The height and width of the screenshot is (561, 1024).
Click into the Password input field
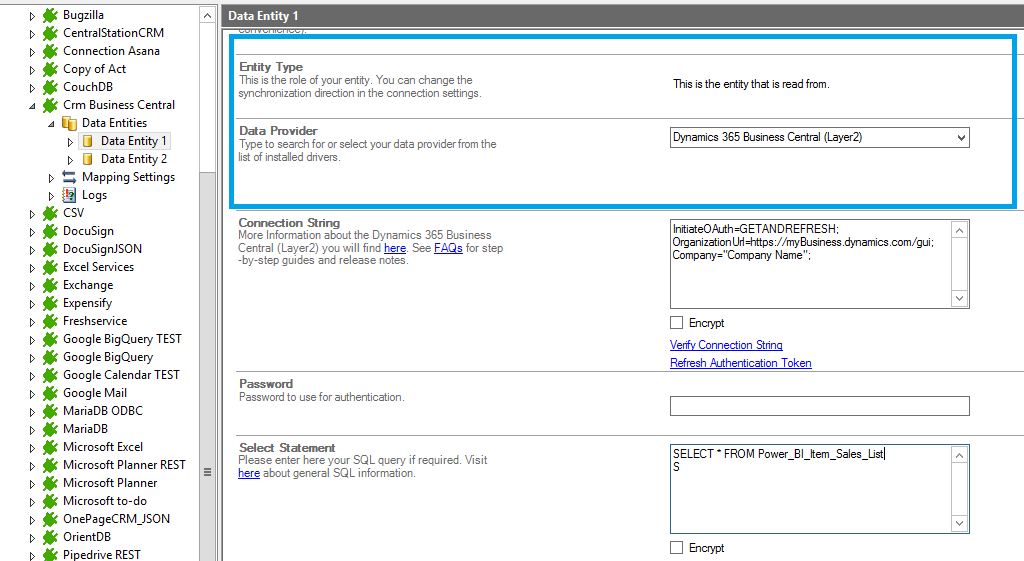pos(819,406)
